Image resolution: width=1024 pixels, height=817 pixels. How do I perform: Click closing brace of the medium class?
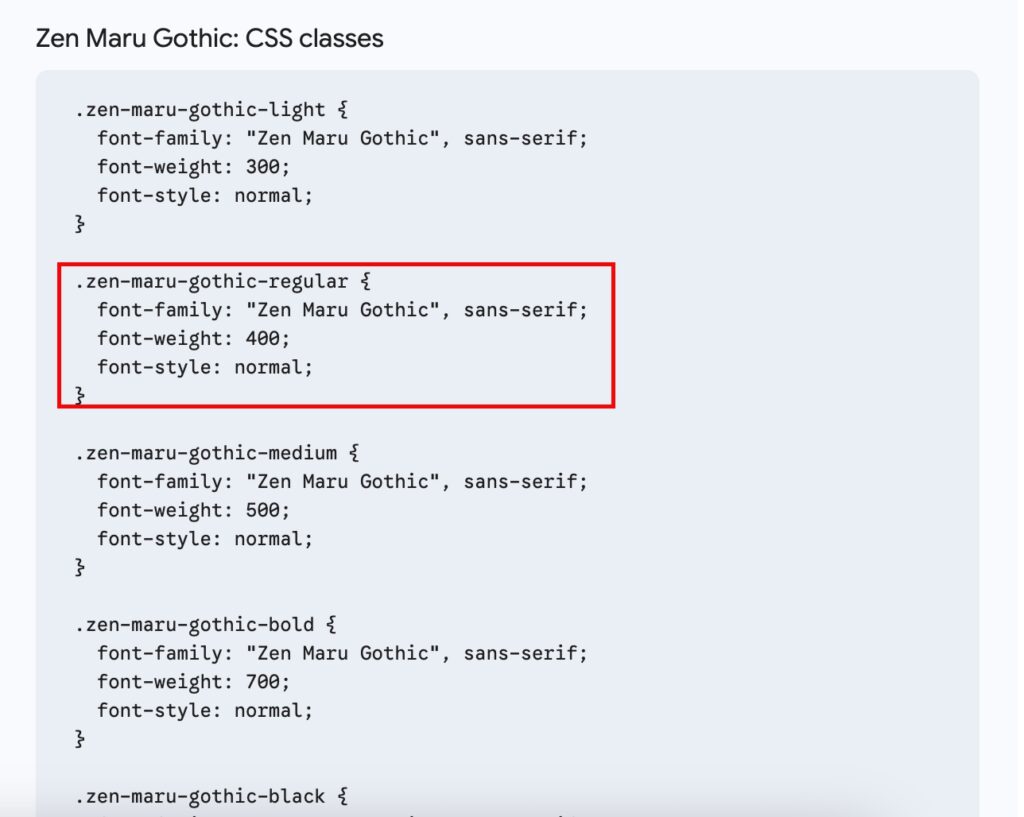[80, 568]
